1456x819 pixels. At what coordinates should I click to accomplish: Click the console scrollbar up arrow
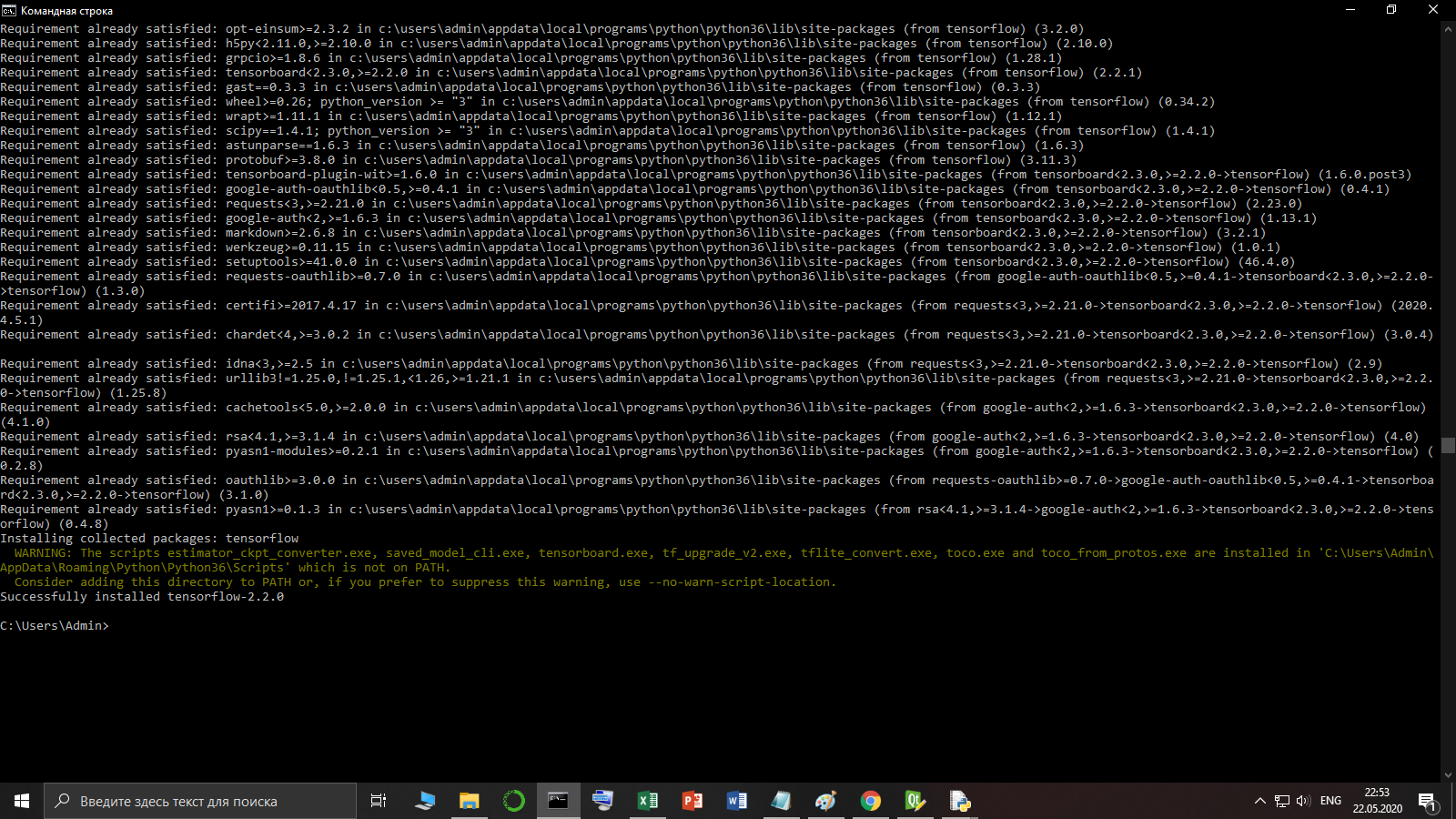[x=1449, y=28]
